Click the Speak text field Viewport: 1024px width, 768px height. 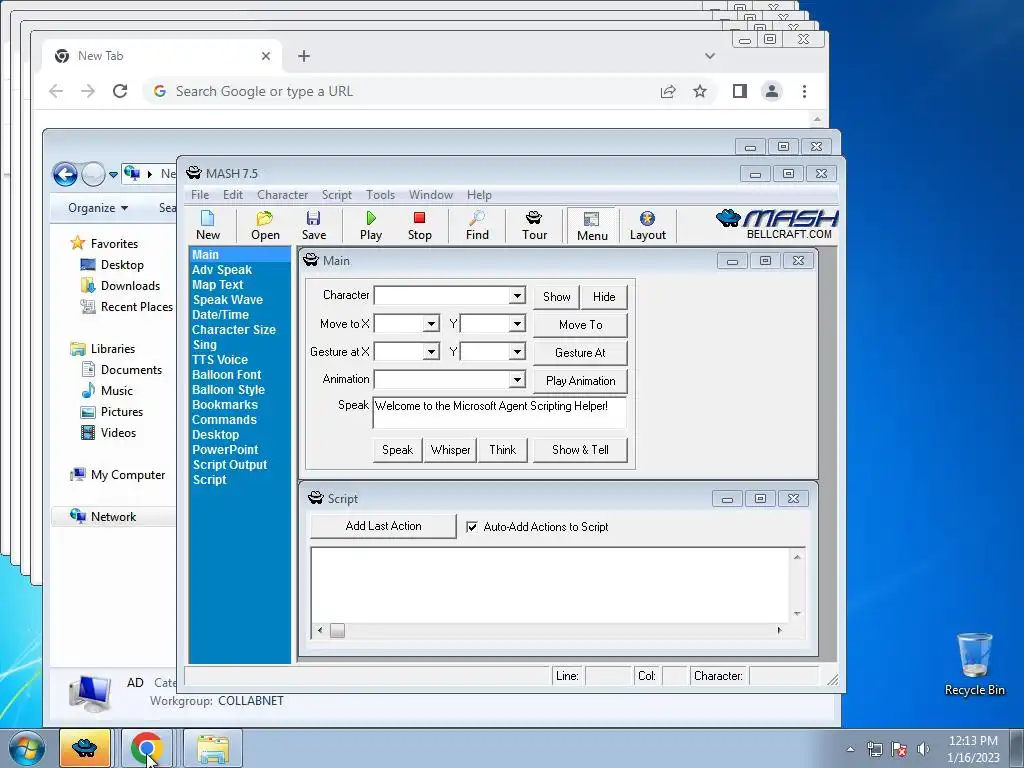click(500, 412)
